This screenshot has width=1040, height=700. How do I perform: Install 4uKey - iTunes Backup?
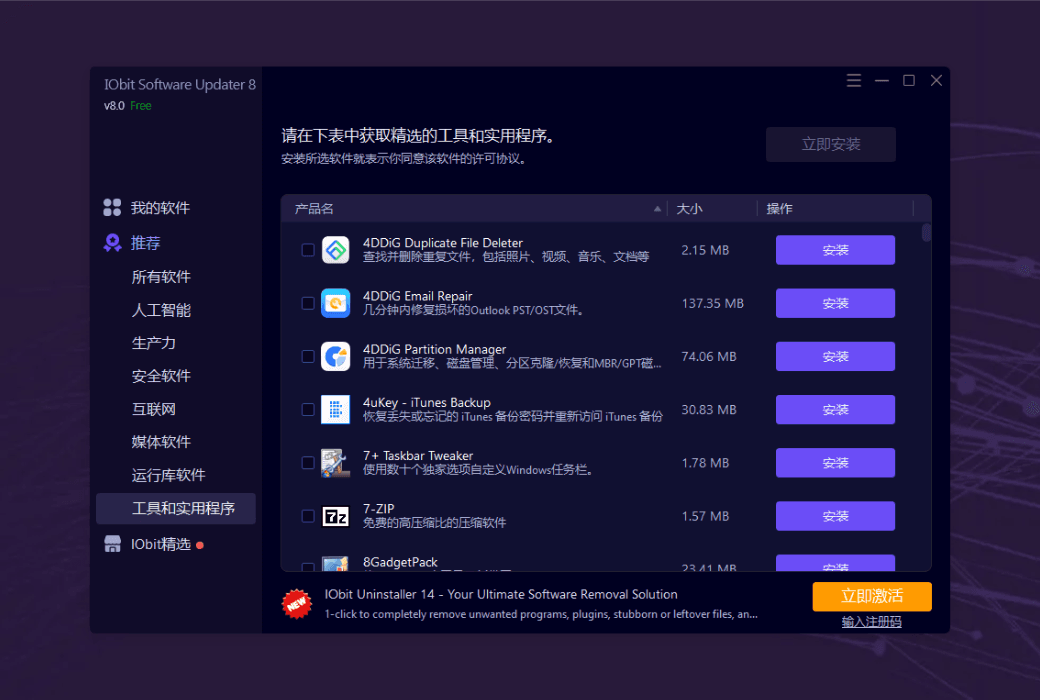pos(835,409)
